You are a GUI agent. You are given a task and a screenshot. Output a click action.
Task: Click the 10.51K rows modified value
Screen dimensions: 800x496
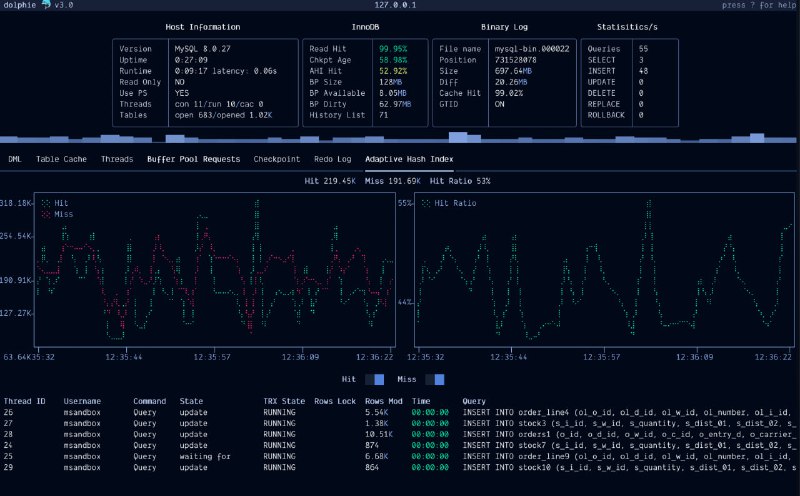(379, 434)
